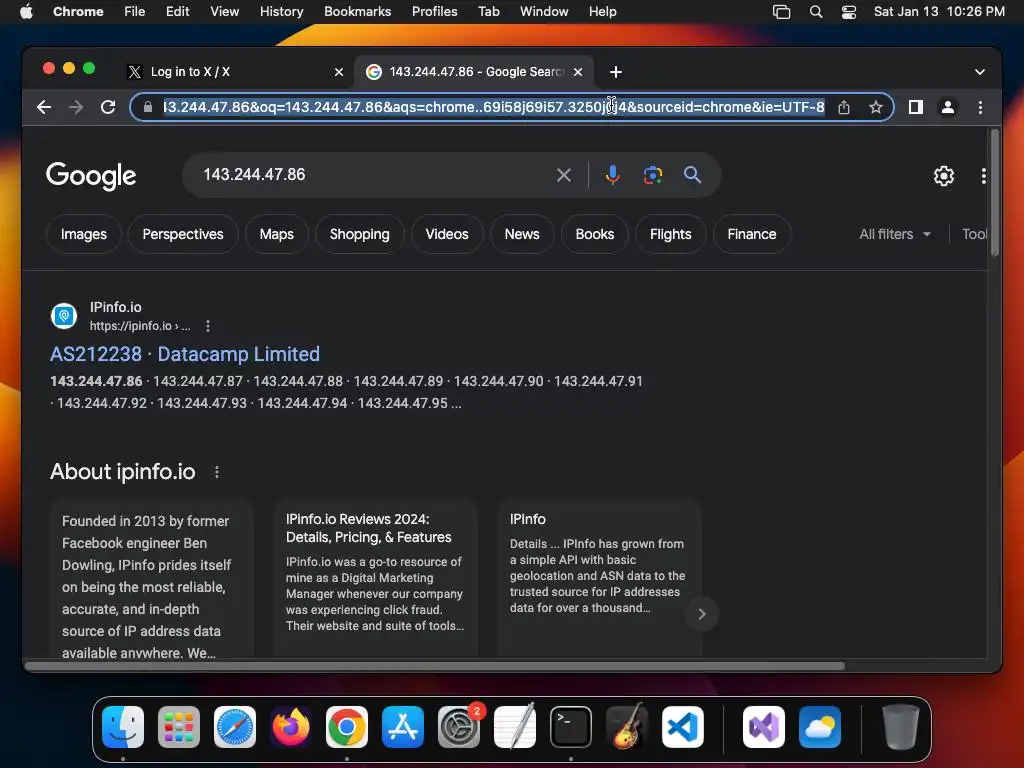Open the AS212238 Datacamp Limited result
This screenshot has width=1024, height=768.
pos(185,354)
